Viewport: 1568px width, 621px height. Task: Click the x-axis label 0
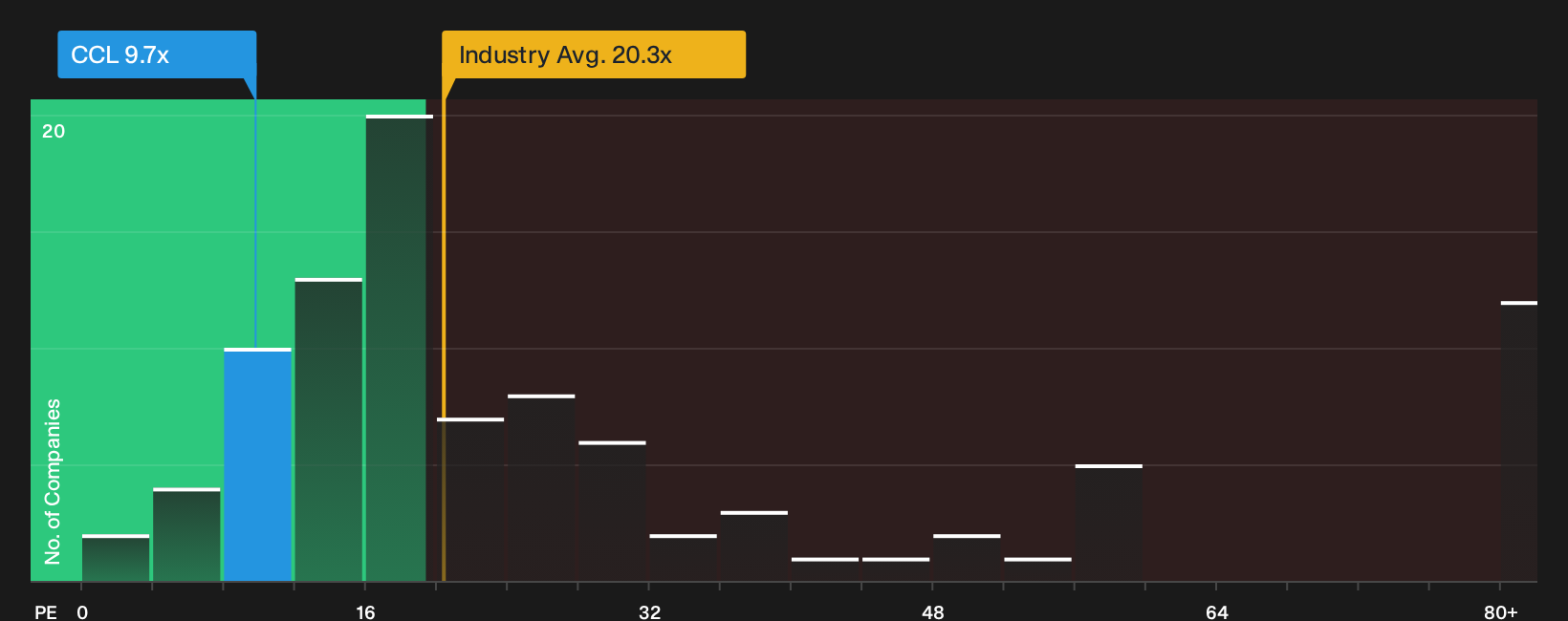pos(82,611)
